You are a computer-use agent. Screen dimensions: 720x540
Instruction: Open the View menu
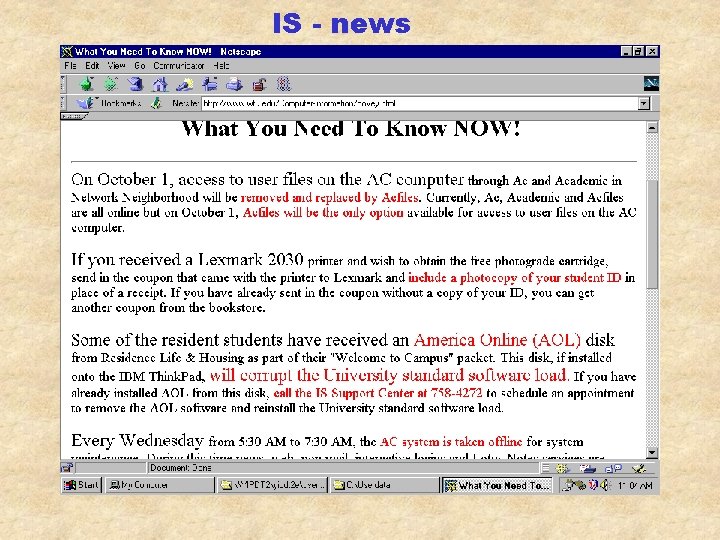(117, 66)
